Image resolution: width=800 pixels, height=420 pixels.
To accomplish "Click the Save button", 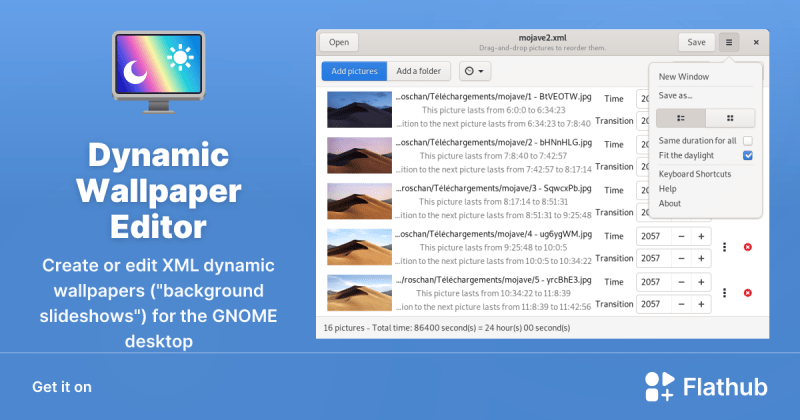I will (x=696, y=42).
